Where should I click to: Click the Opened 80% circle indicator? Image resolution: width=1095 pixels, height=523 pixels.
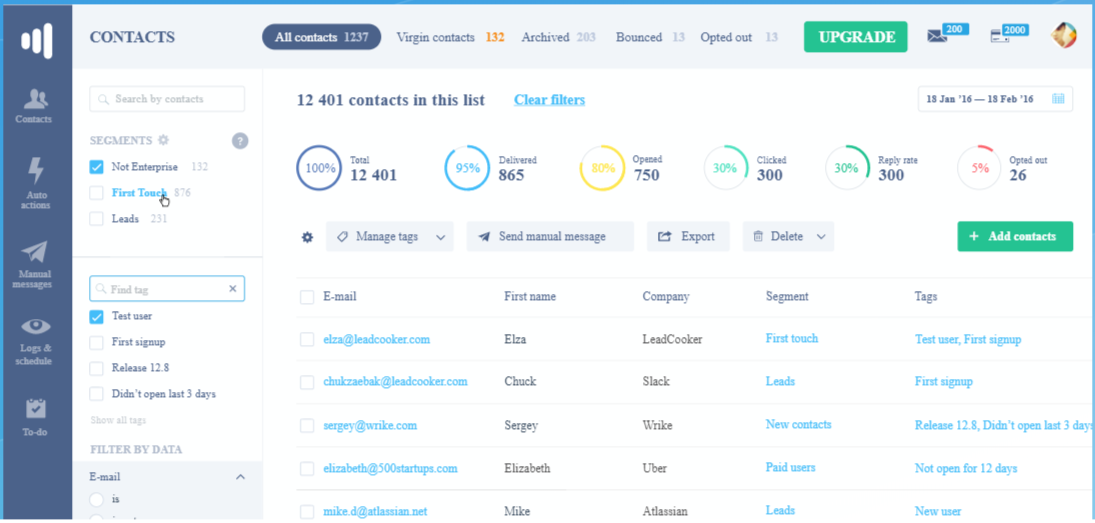603,168
